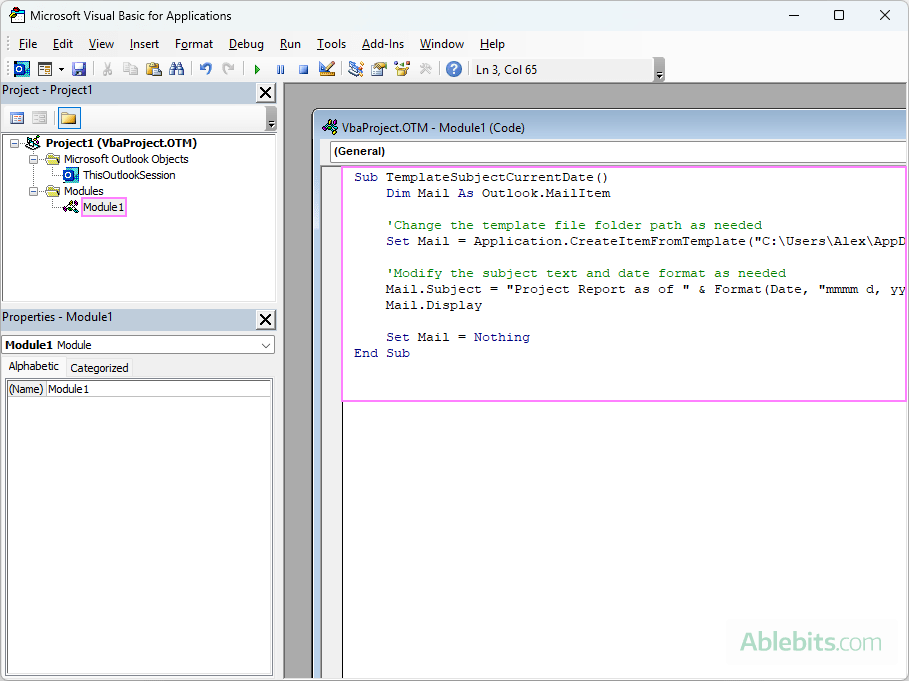The height and width of the screenshot is (681, 909).
Task: Close the Project - Project1 panel
Action: (266, 93)
